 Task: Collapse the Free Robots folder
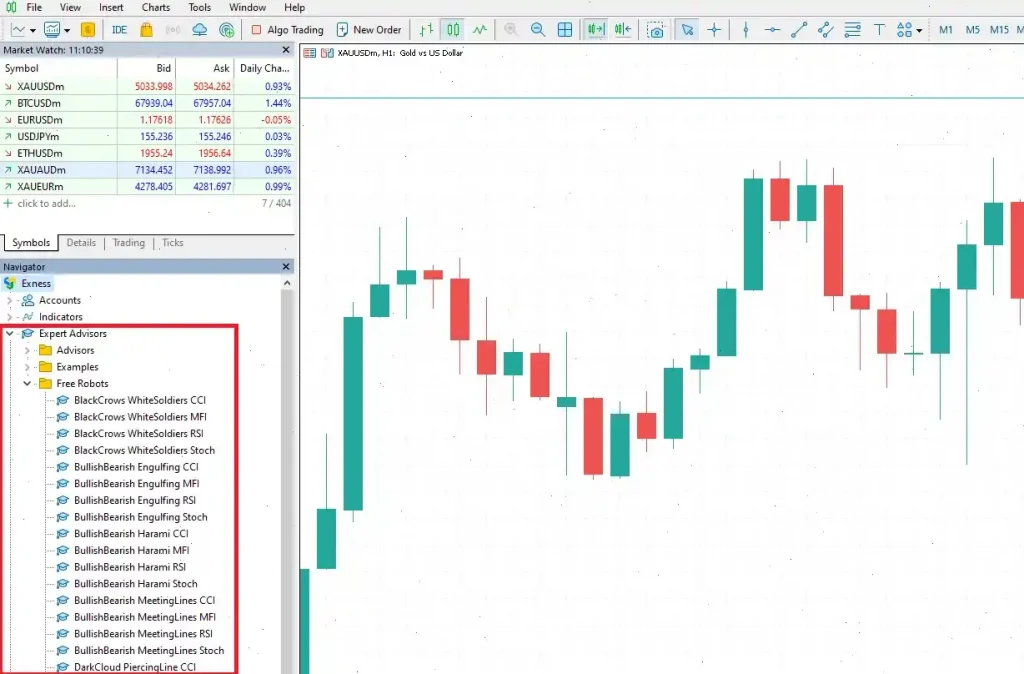coord(28,383)
